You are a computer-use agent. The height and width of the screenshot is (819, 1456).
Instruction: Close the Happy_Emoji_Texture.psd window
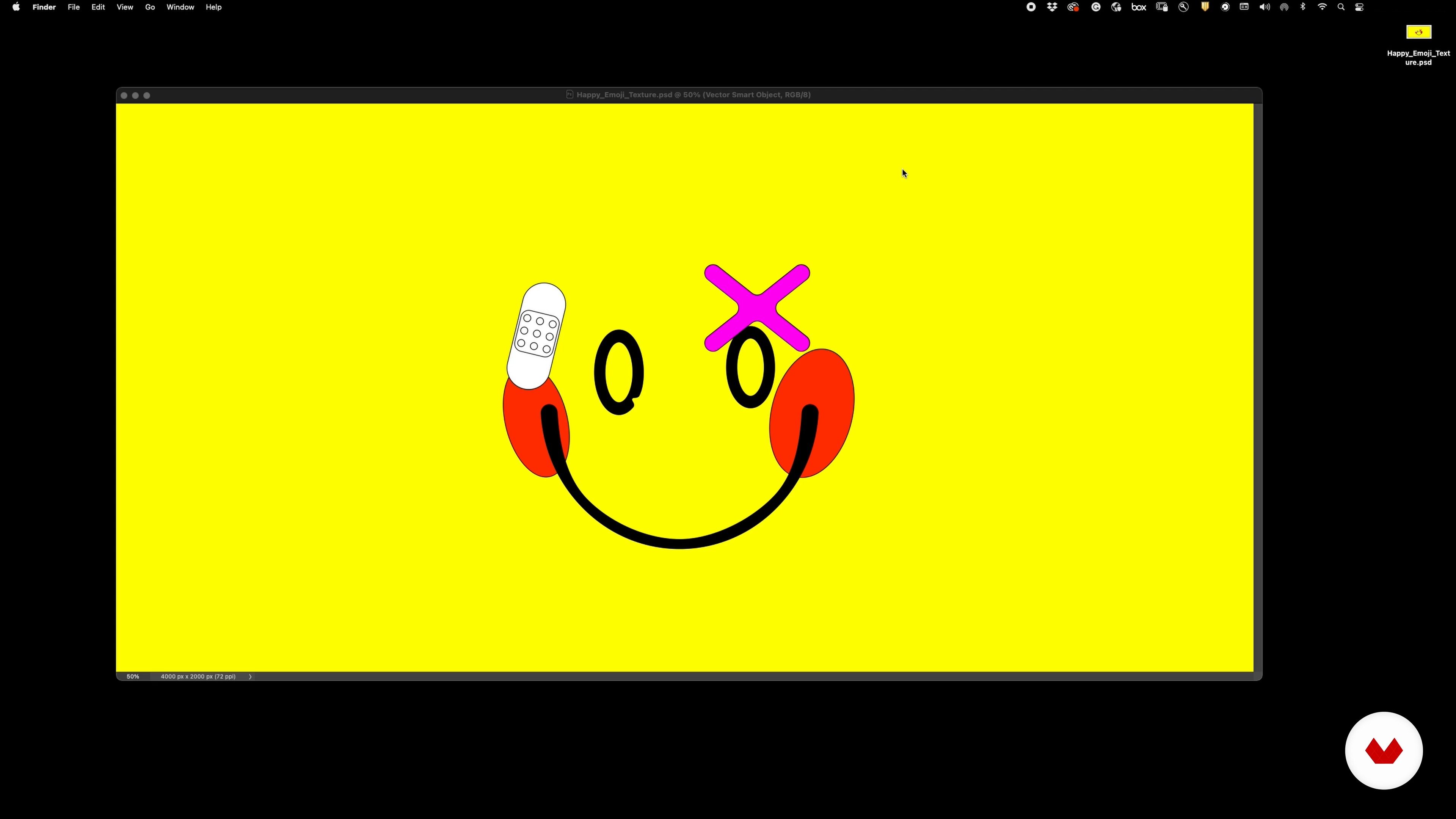tap(124, 96)
